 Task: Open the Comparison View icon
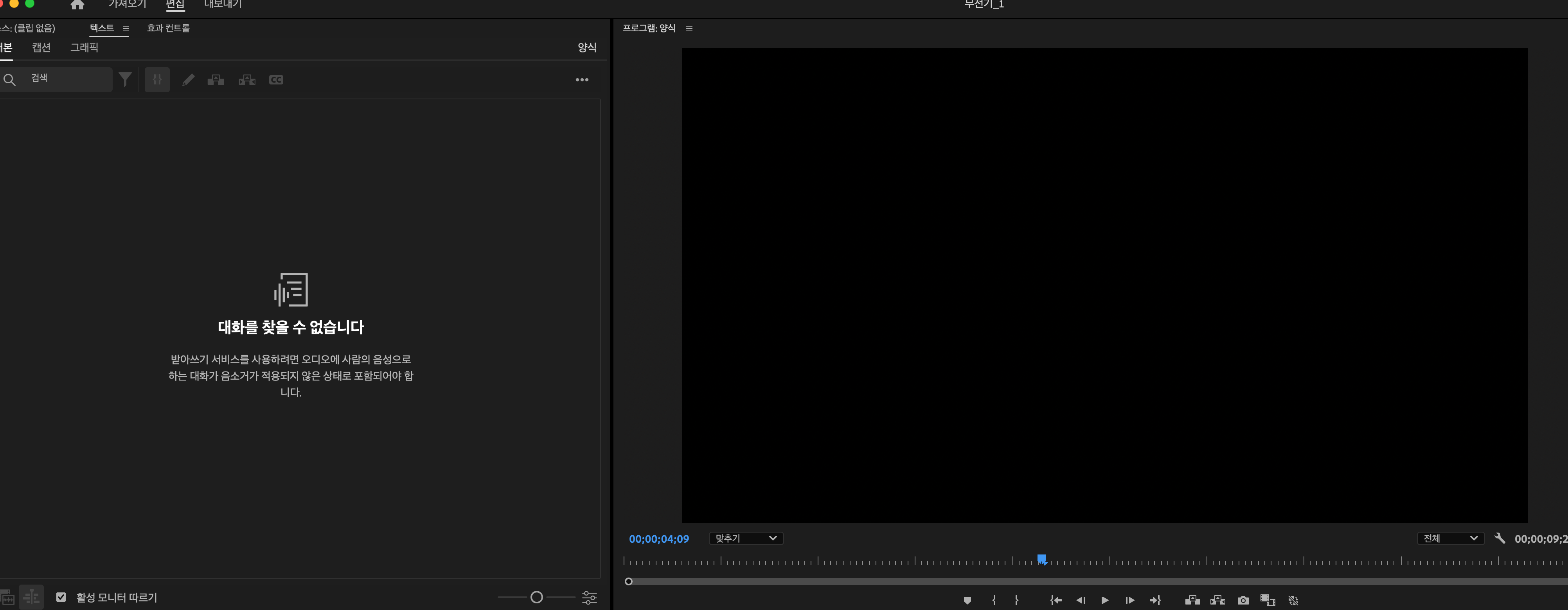pos(1268,600)
